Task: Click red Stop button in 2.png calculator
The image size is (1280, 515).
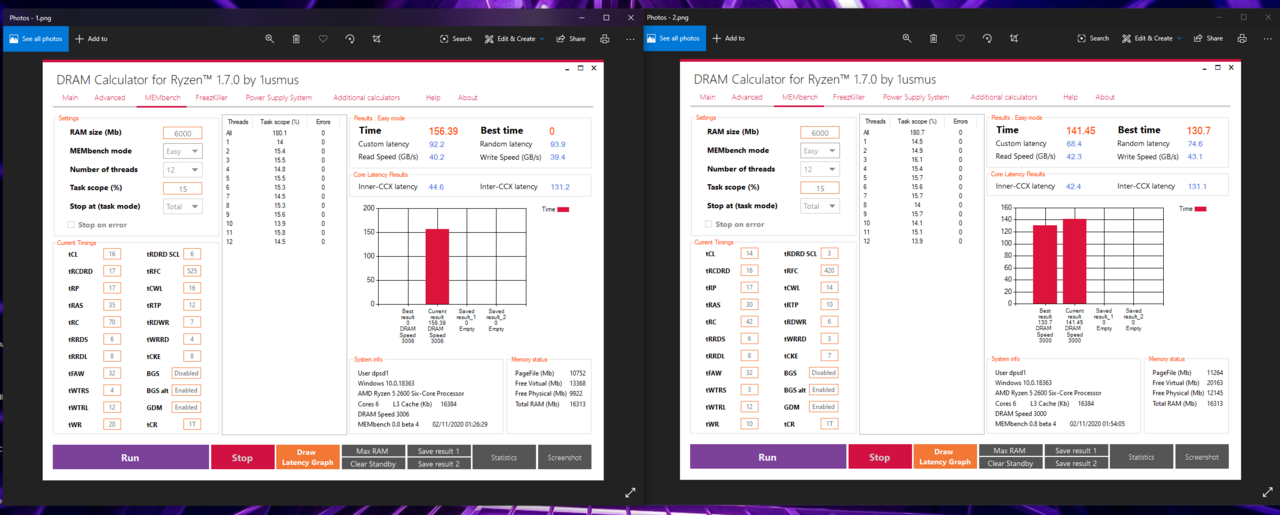Action: pyautogui.click(x=879, y=457)
